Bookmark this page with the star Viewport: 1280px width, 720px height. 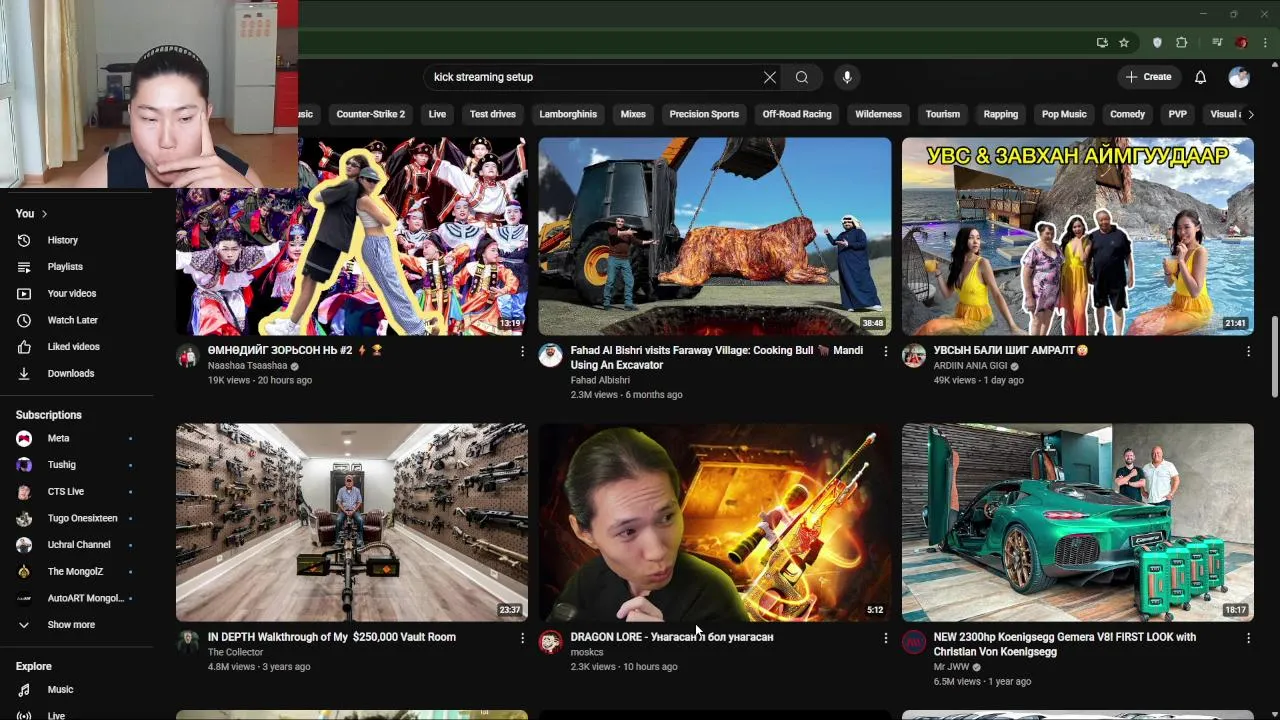(x=1124, y=43)
